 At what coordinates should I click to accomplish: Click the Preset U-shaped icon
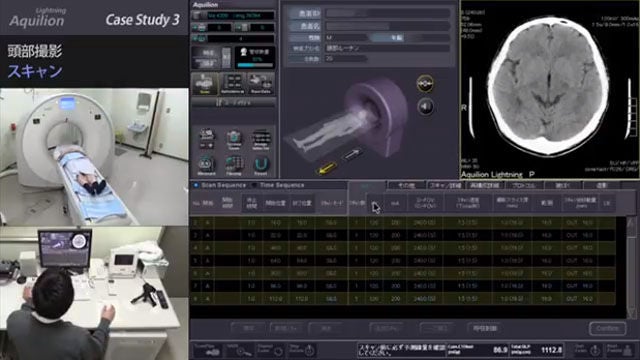click(x=261, y=165)
